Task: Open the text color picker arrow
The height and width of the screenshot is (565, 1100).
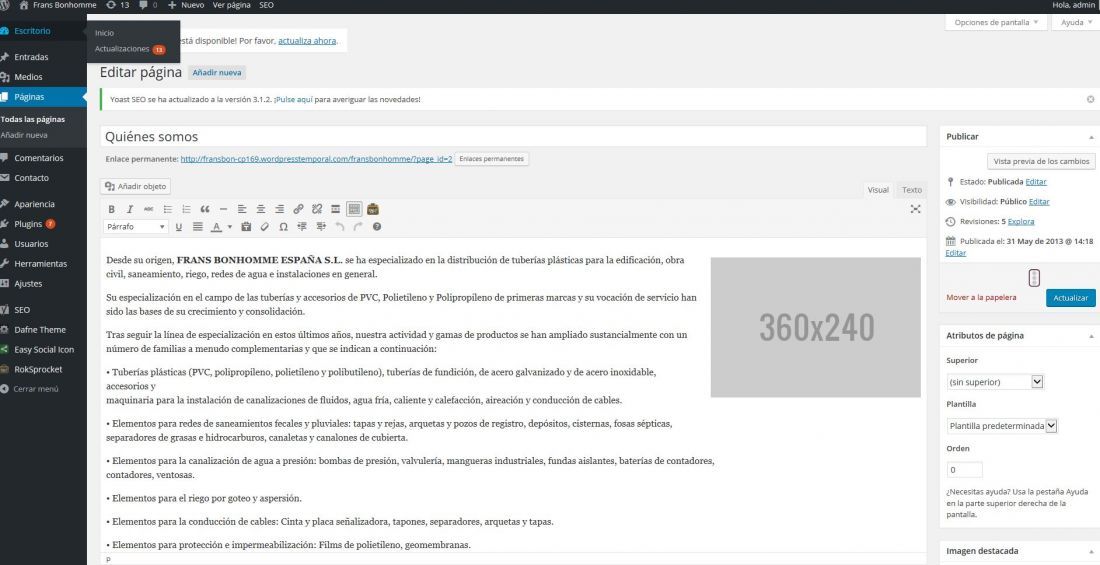Action: [229, 227]
